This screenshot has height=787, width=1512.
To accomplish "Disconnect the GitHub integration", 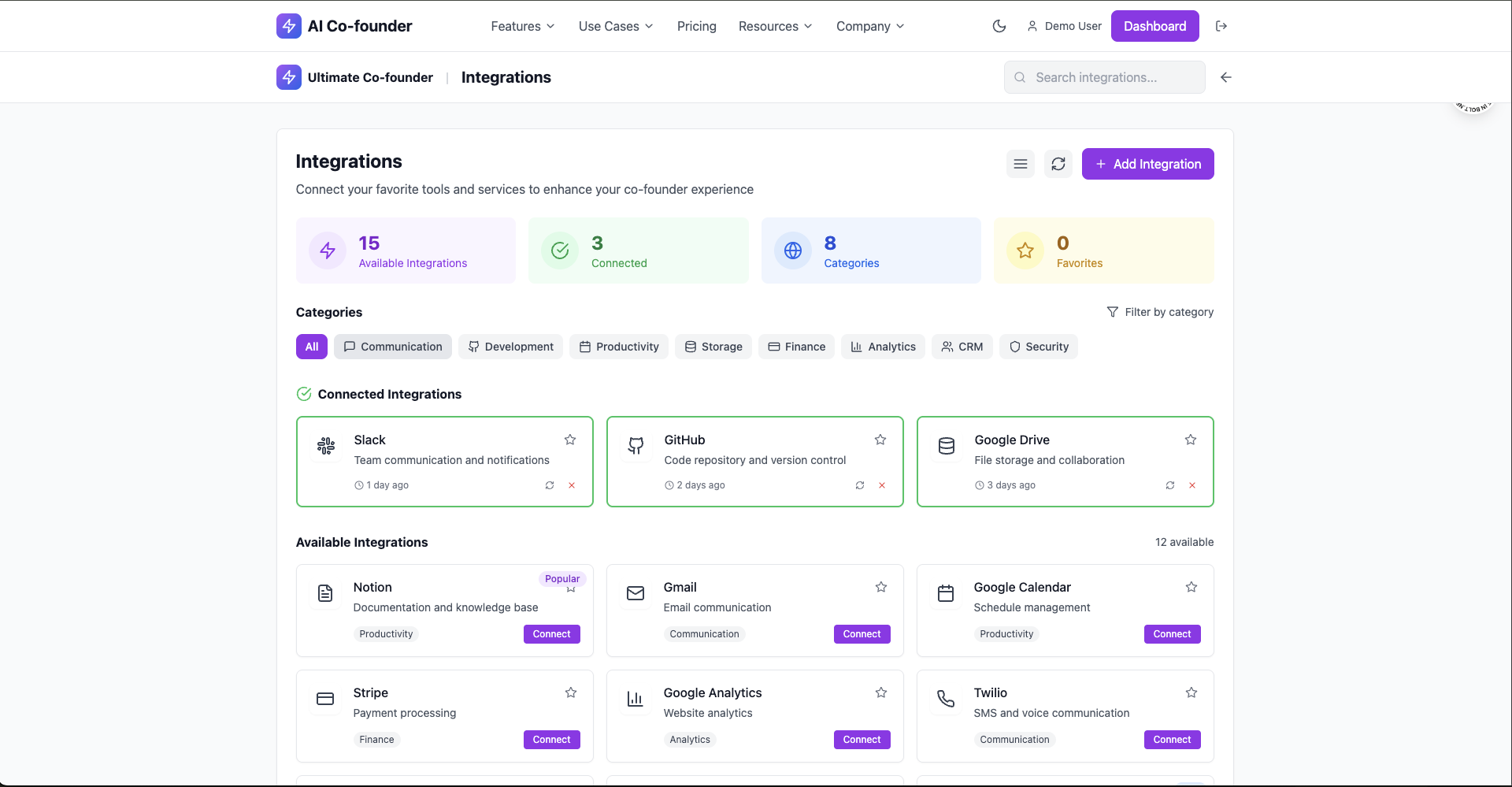I will tap(882, 485).
